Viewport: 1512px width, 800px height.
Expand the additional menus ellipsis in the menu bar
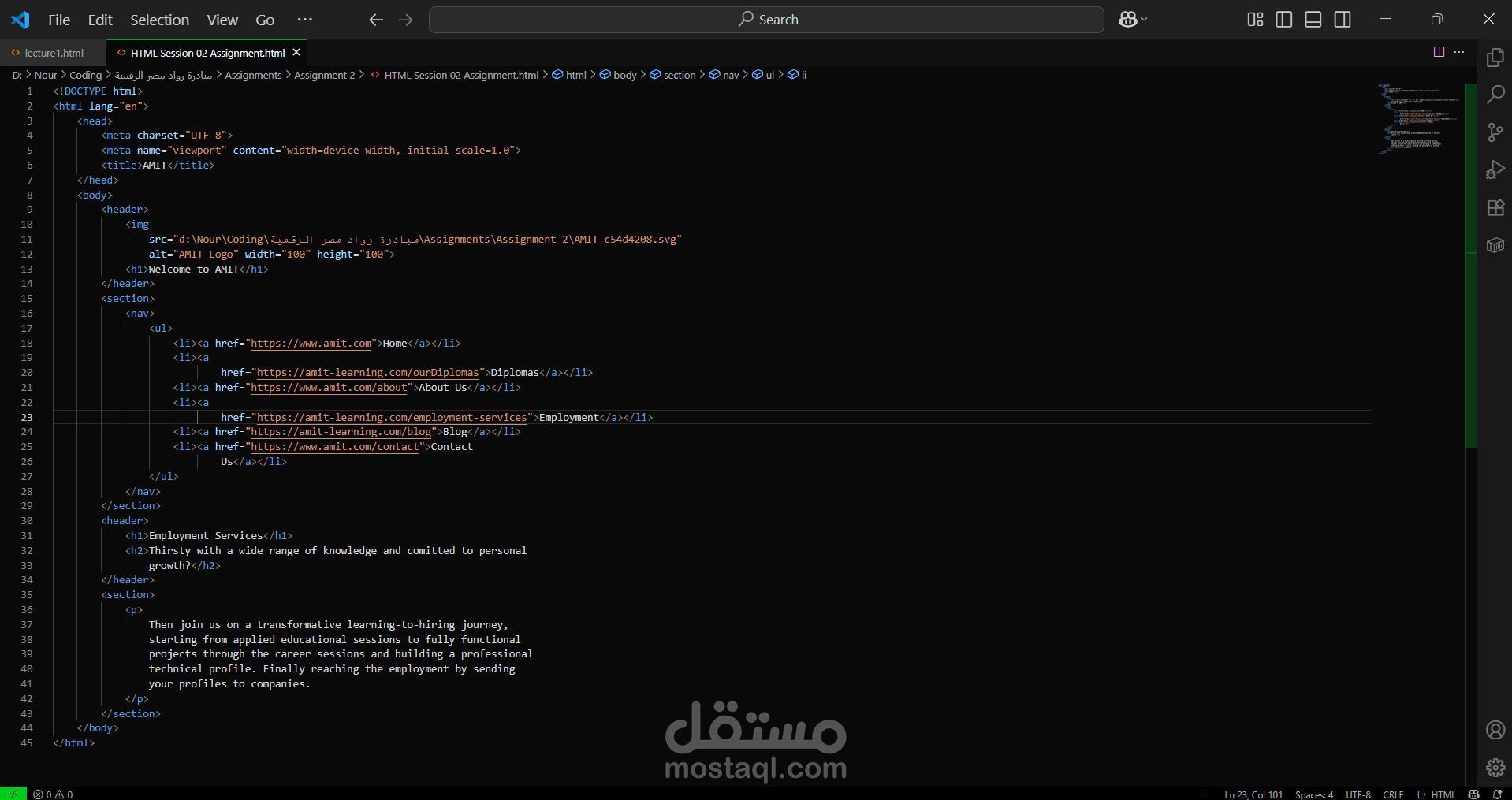coord(305,20)
